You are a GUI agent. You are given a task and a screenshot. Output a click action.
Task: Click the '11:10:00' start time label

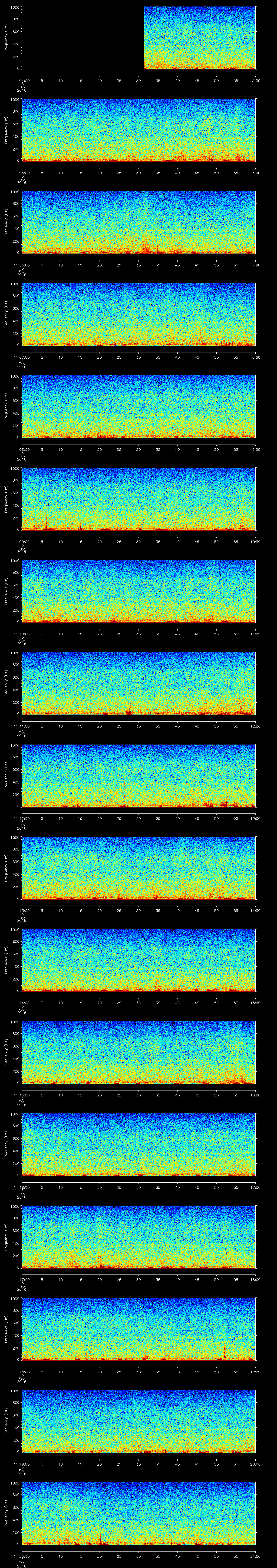[x=22, y=634]
